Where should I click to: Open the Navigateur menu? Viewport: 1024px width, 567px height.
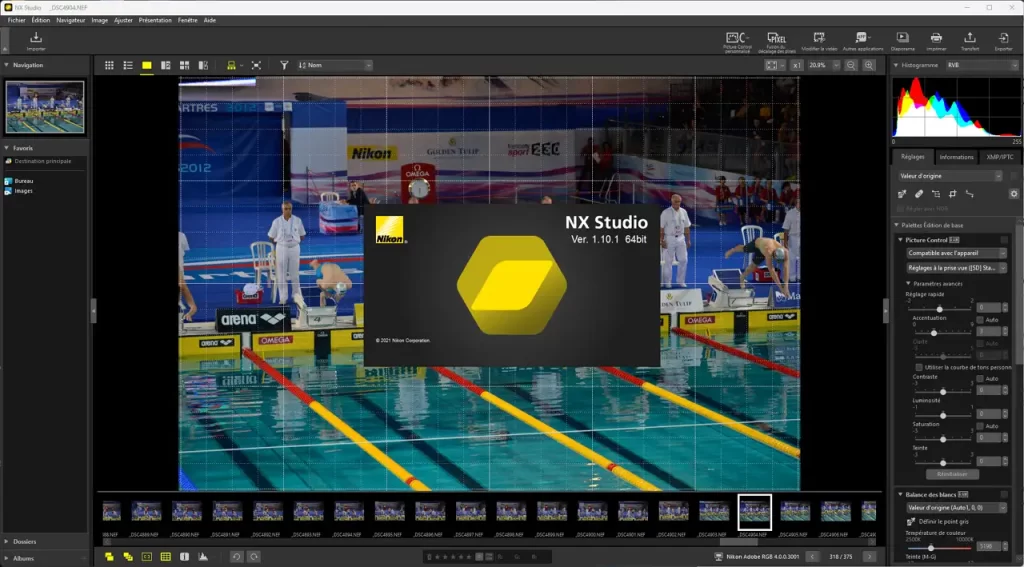(x=71, y=20)
